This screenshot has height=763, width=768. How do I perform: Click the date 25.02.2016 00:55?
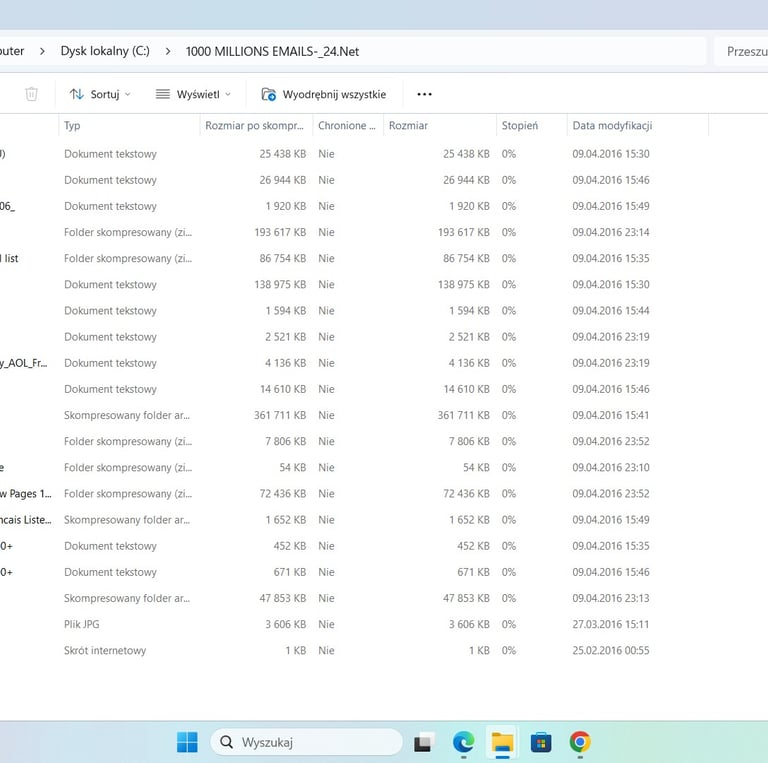610,650
